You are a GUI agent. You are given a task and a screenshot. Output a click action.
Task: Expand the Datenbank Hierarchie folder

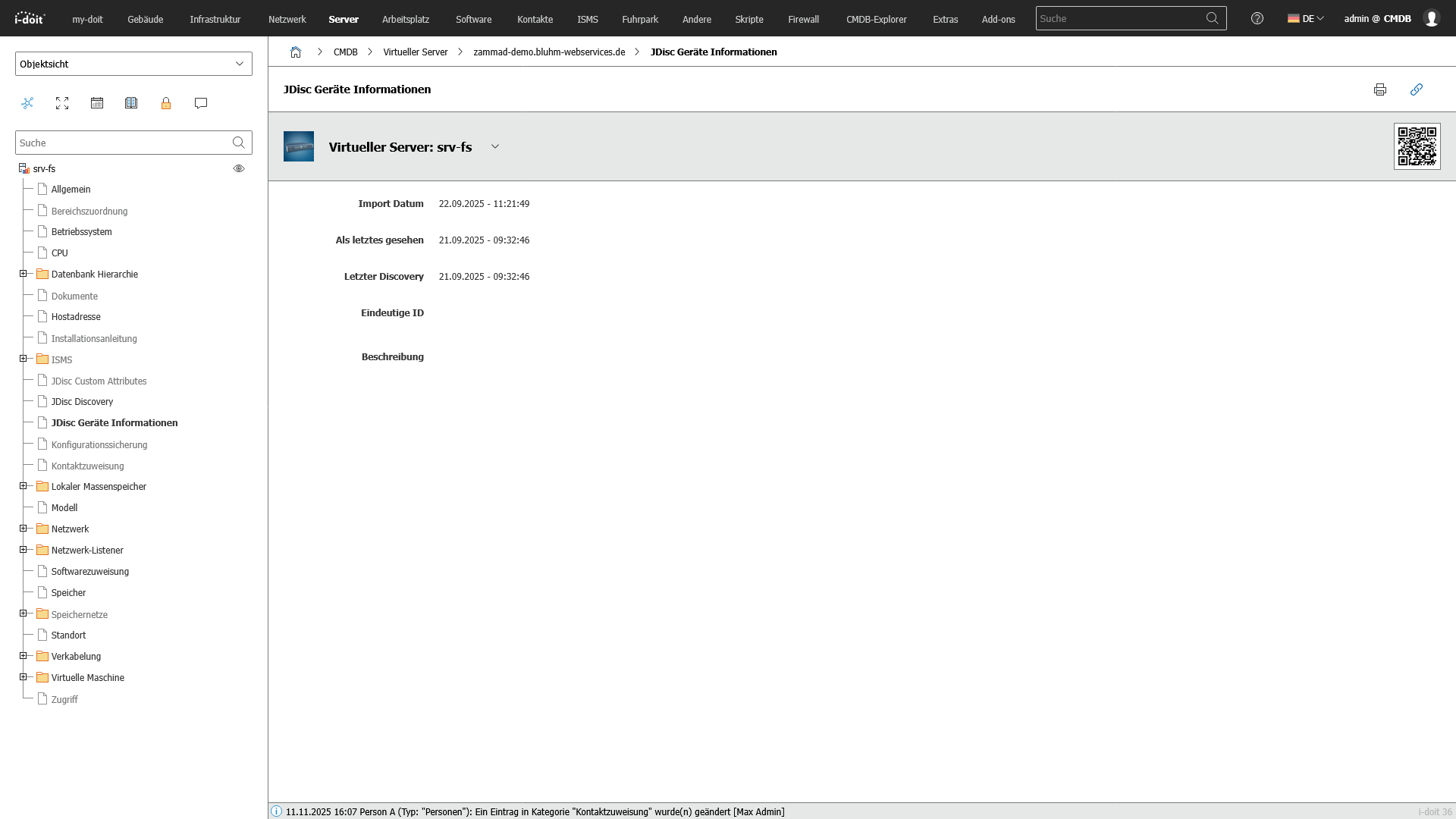(x=24, y=274)
